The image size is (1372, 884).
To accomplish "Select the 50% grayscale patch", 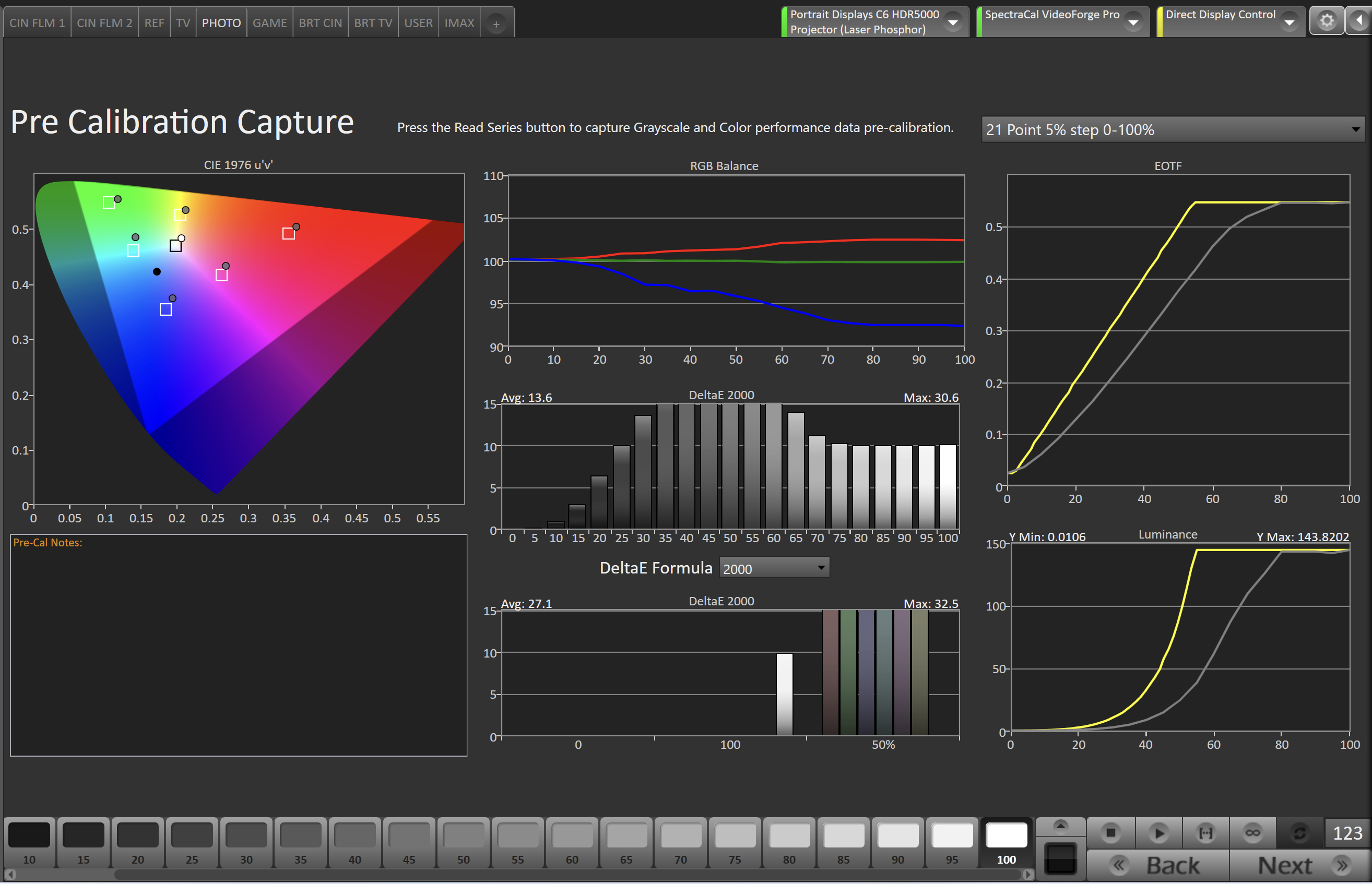I will click(x=464, y=843).
